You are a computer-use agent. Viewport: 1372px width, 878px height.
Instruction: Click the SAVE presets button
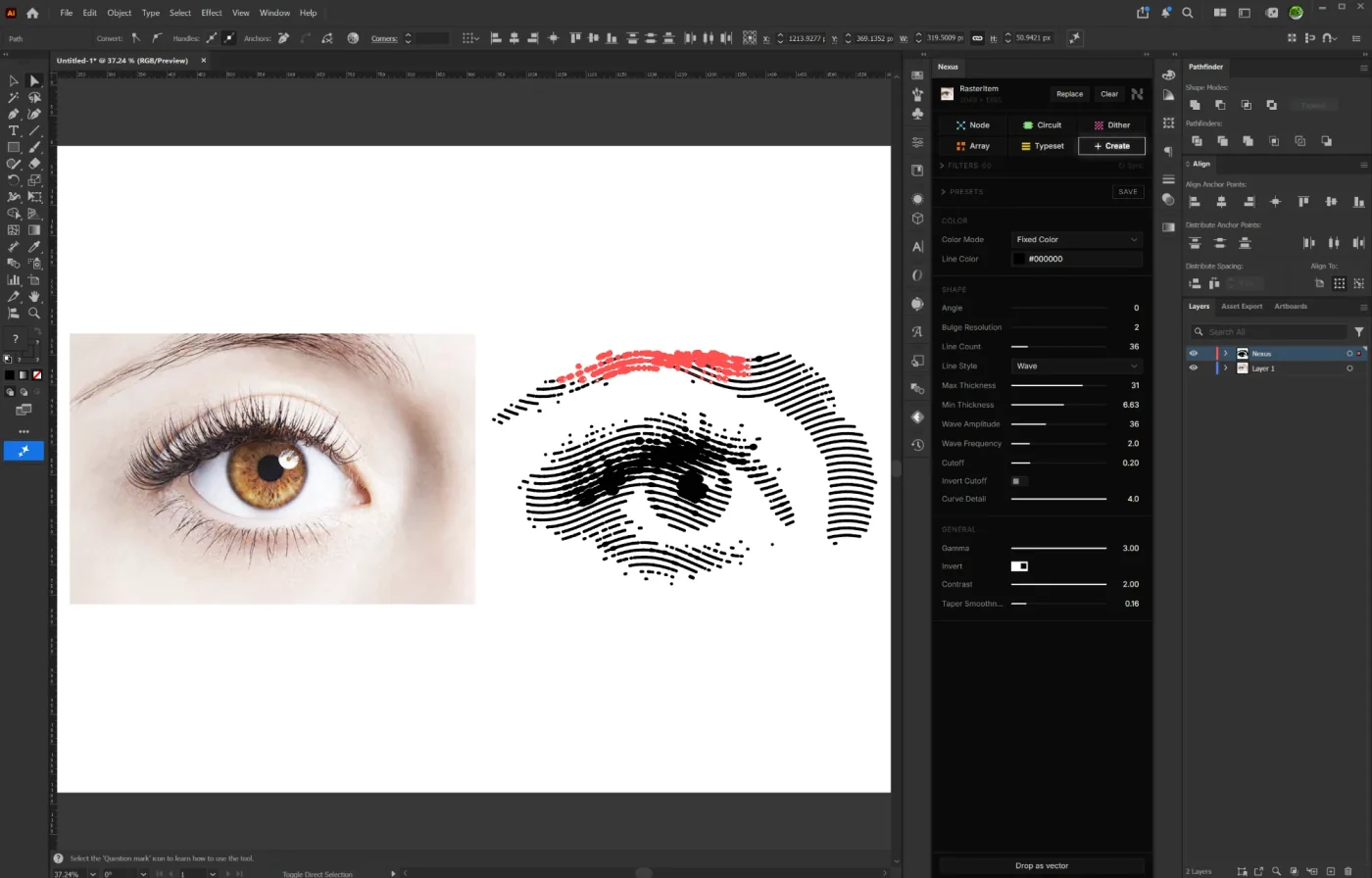tap(1128, 192)
